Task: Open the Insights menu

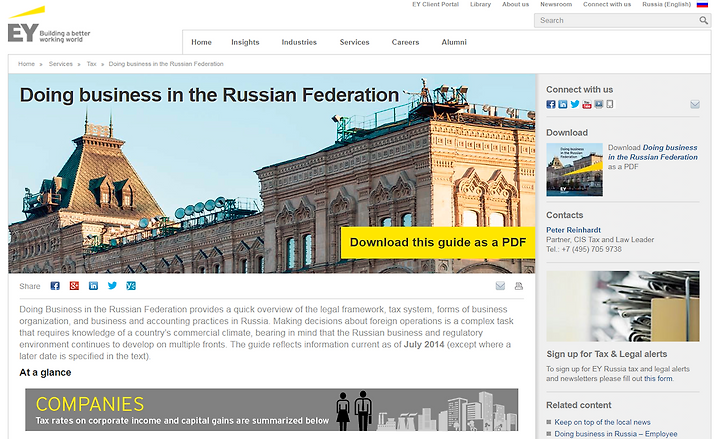Action: pyautogui.click(x=245, y=42)
